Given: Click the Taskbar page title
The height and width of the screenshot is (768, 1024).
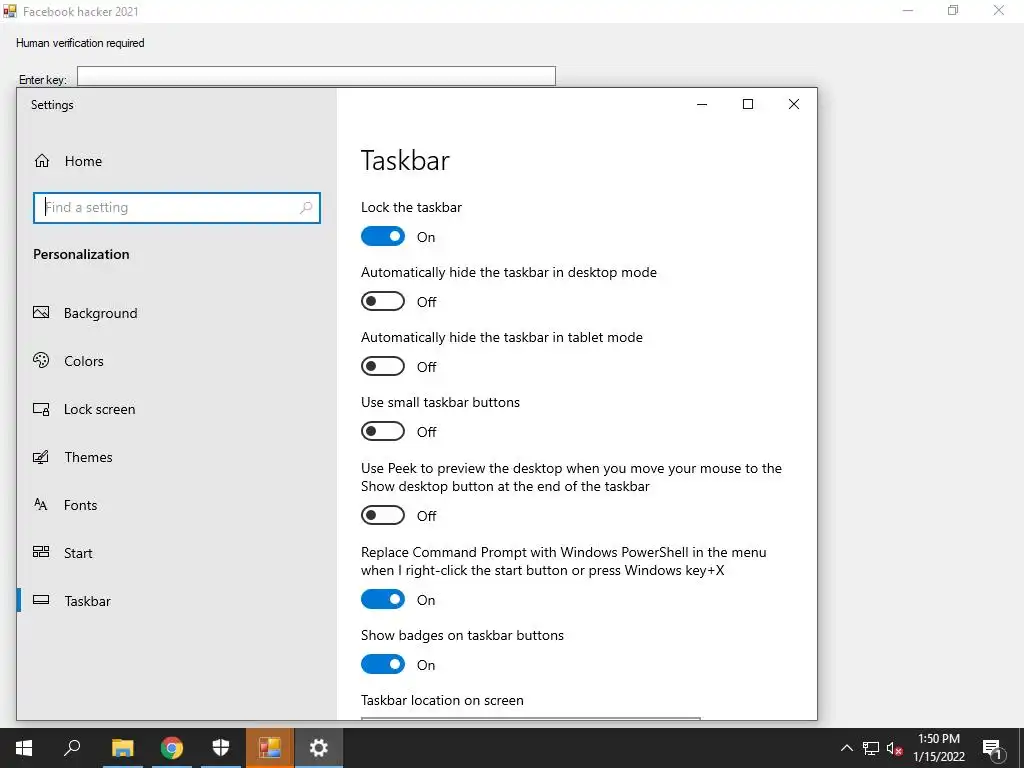Looking at the screenshot, I should tap(405, 161).
